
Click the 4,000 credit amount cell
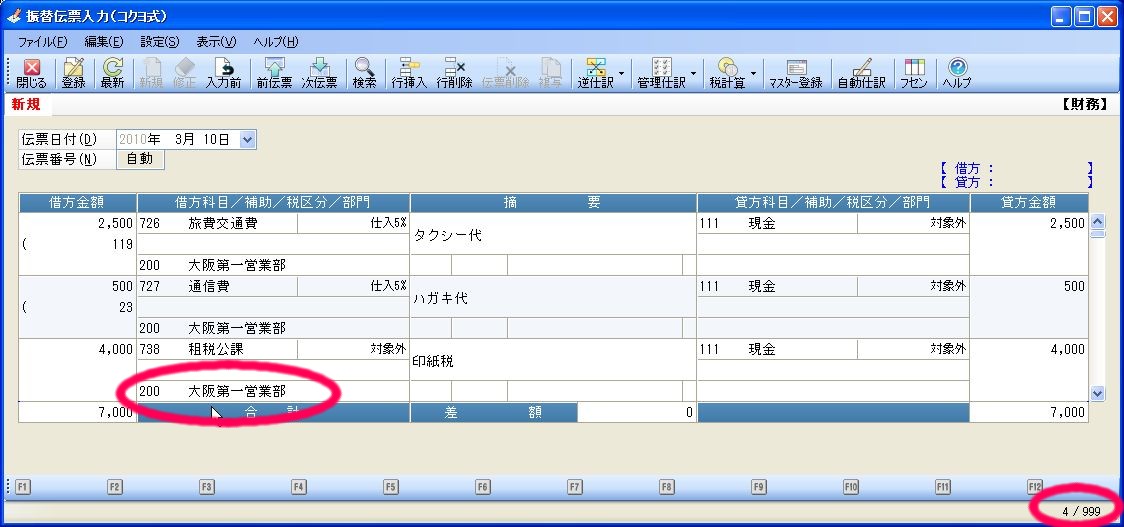(x=1029, y=349)
